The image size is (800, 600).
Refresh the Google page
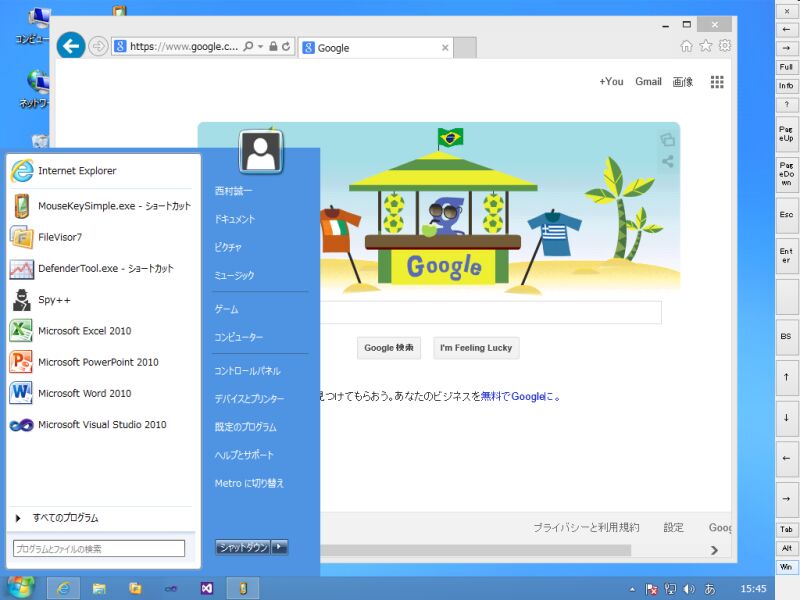pos(286,46)
